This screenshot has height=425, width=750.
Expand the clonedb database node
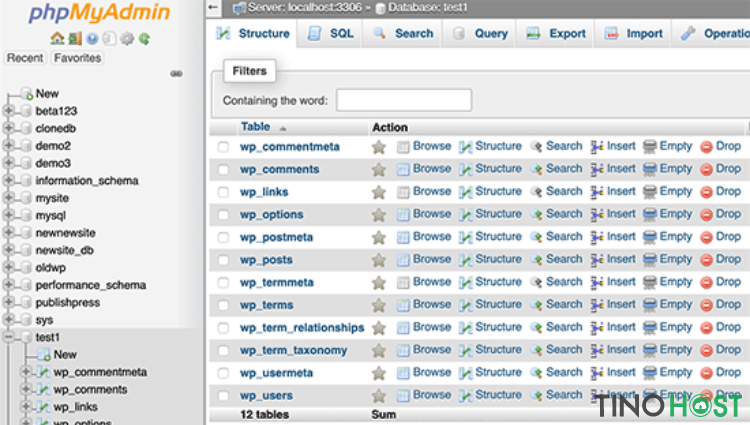coord(8,128)
